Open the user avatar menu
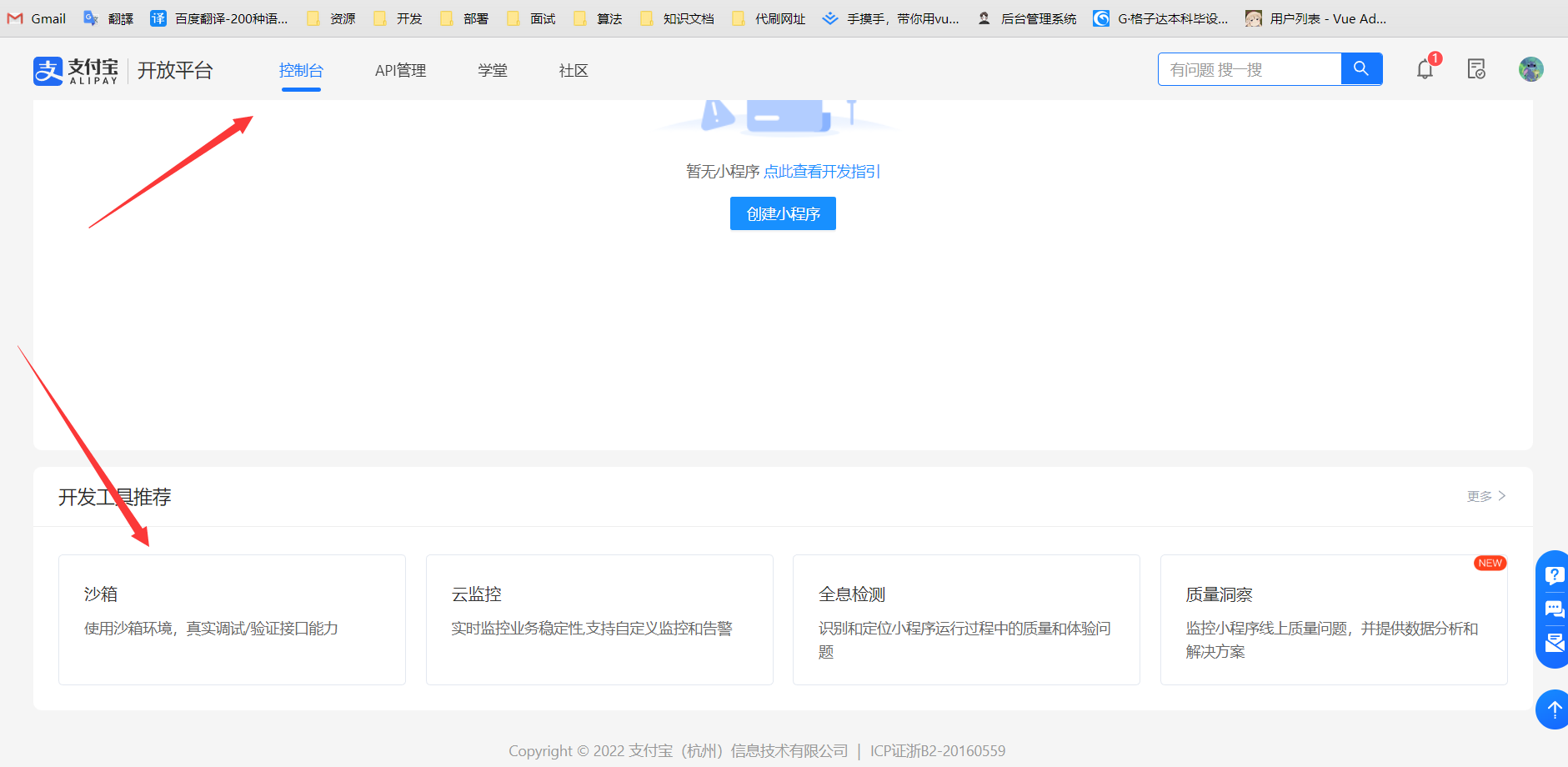The width and height of the screenshot is (1568, 767). [1531, 69]
